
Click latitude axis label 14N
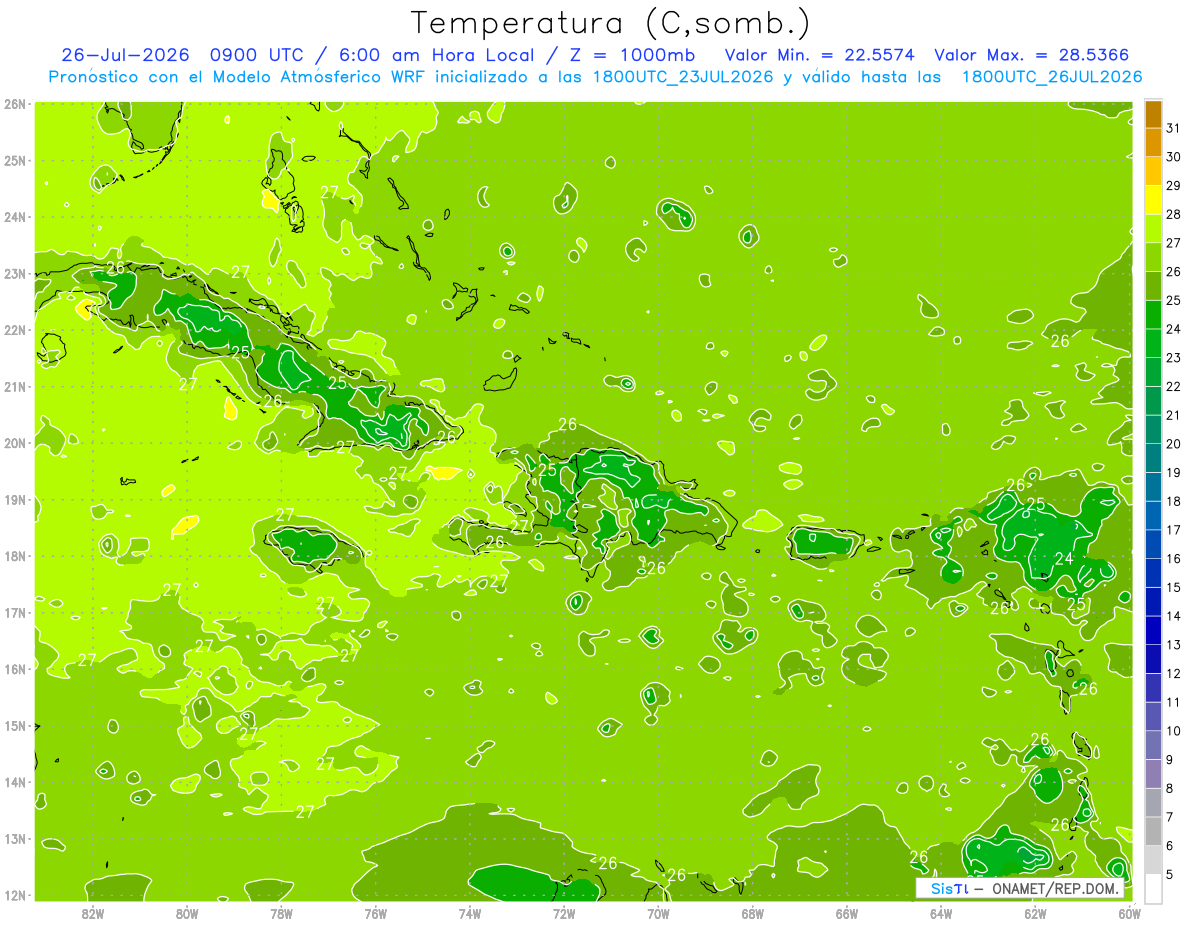pyautogui.click(x=15, y=782)
